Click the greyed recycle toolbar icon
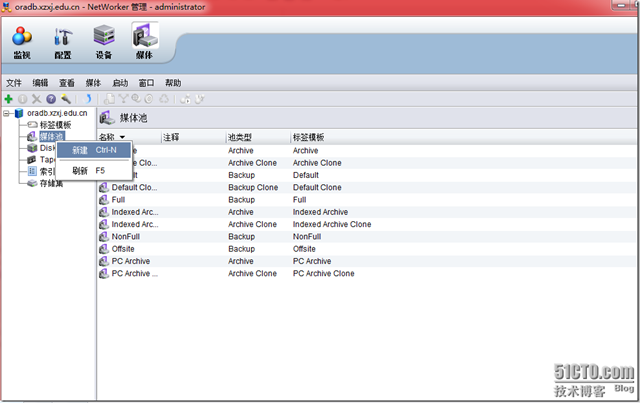 (x=164, y=99)
